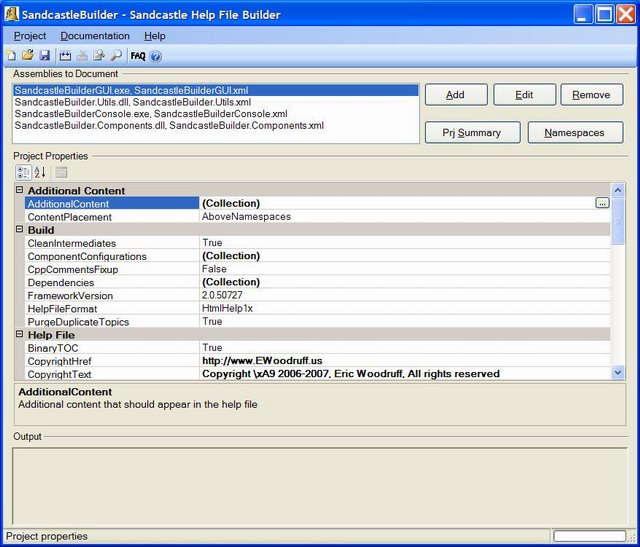Viewport: 640px width, 547px height.
Task: Select SandcastleBuilderConsole.exe assembly entry
Action: pyautogui.click(x=216, y=113)
